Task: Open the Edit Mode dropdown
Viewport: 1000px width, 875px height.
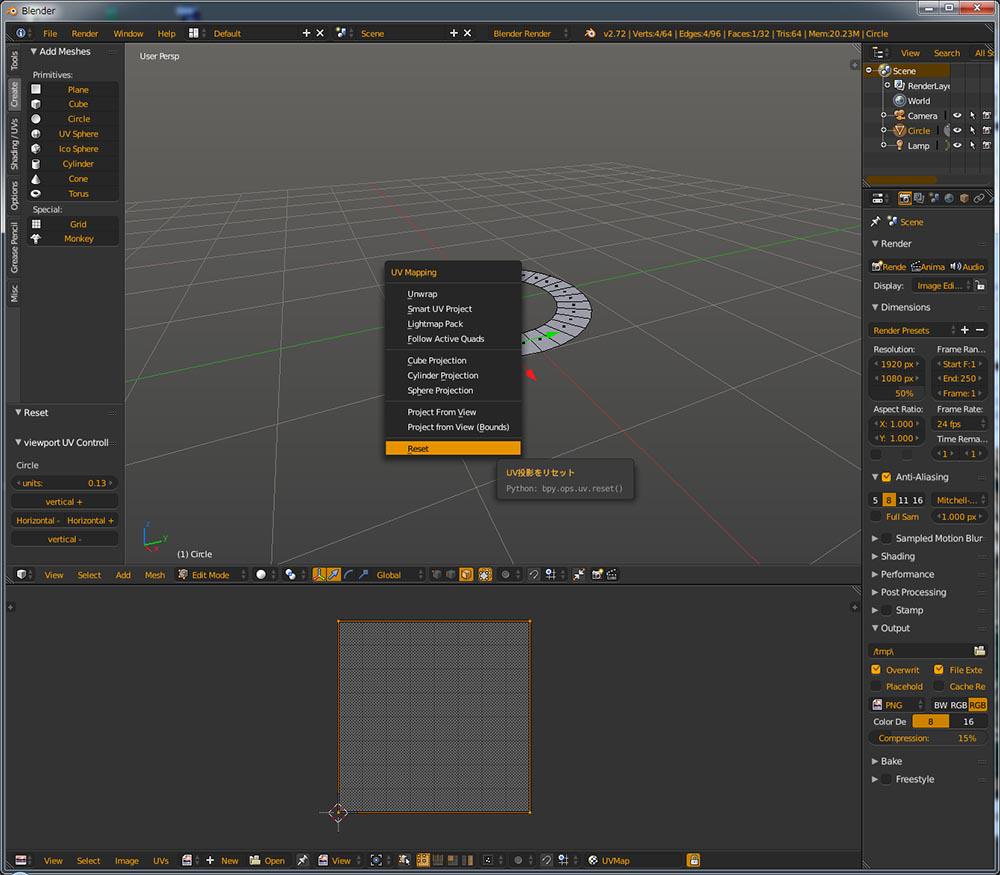Action: [212, 575]
